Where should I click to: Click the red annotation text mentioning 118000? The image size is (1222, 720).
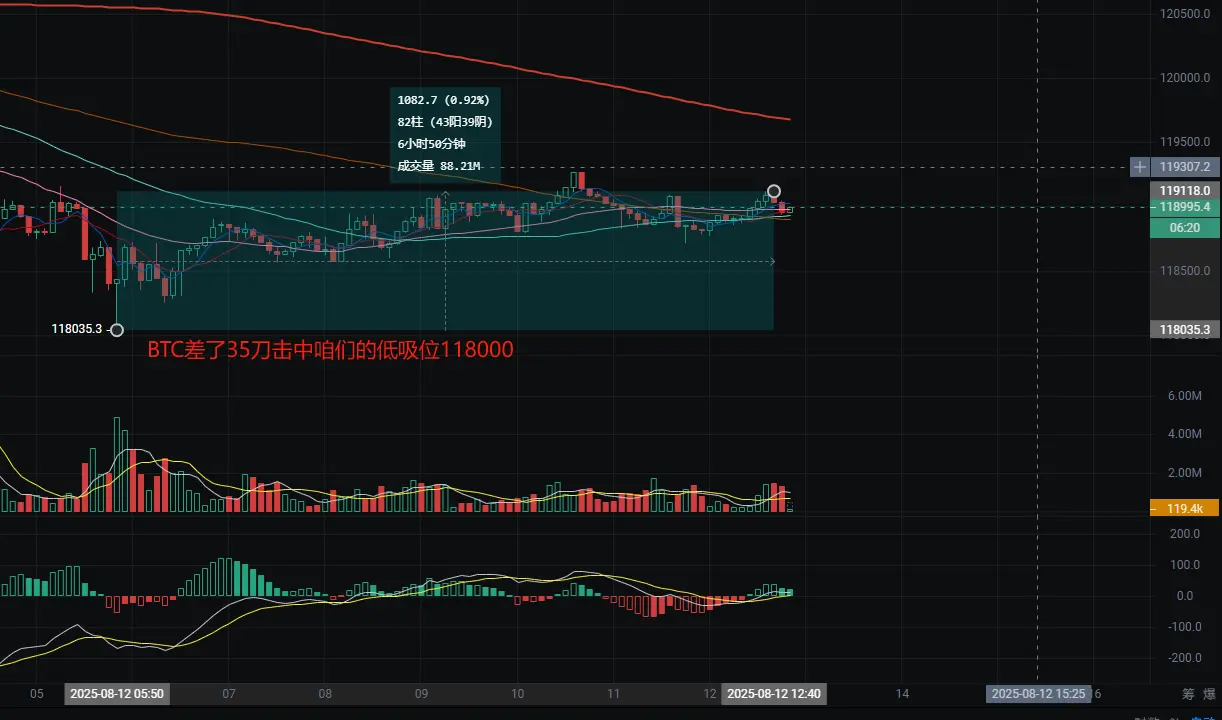pos(331,350)
